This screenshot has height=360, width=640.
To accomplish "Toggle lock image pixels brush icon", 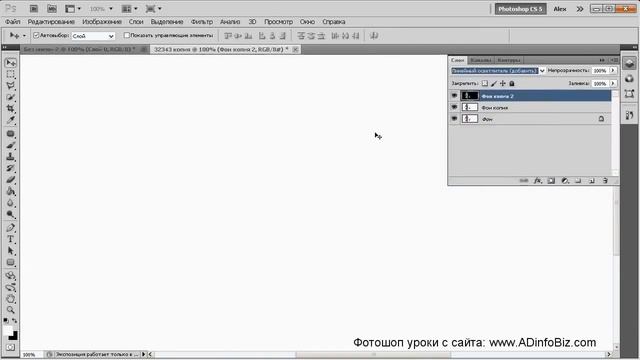I will click(x=494, y=83).
